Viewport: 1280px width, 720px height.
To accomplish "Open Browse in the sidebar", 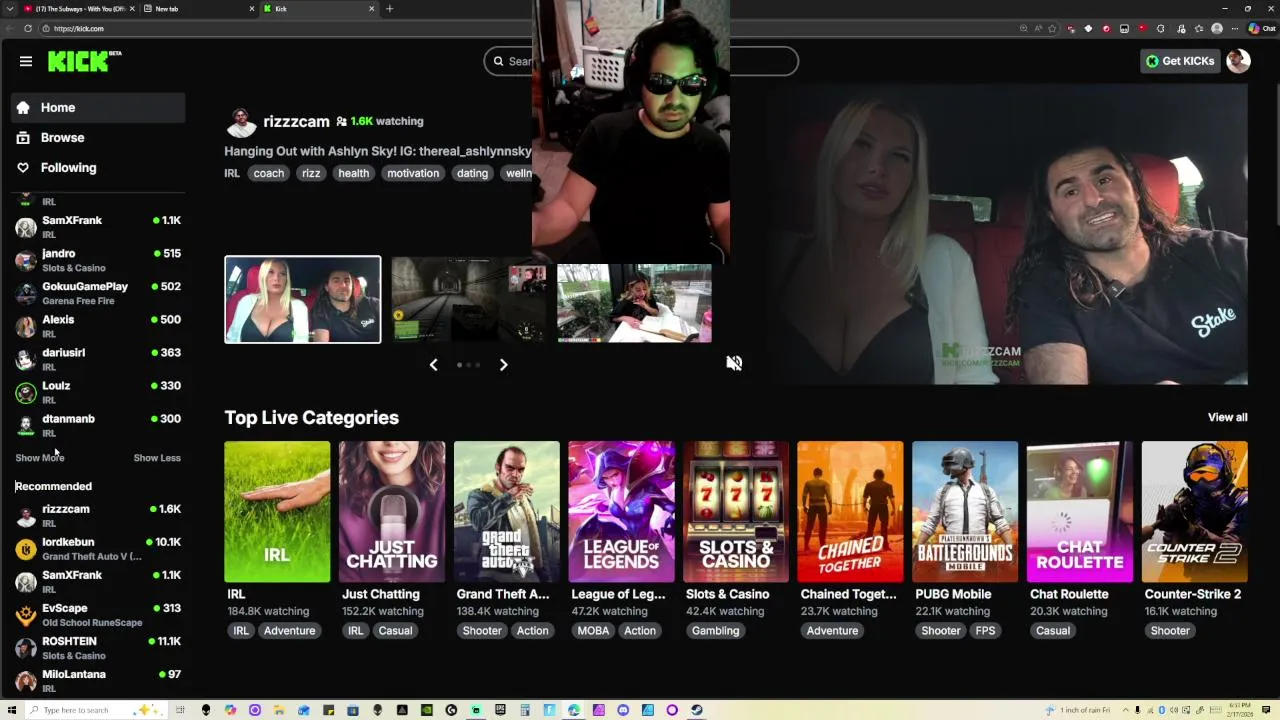I will click(x=98, y=138).
